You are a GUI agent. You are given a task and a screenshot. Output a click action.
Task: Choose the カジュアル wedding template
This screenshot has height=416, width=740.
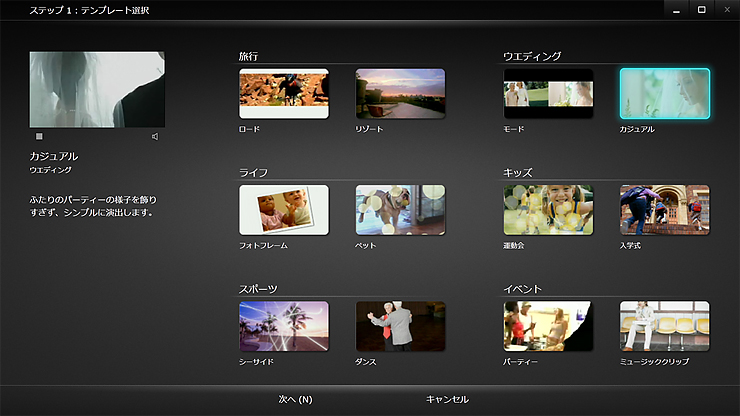click(664, 94)
